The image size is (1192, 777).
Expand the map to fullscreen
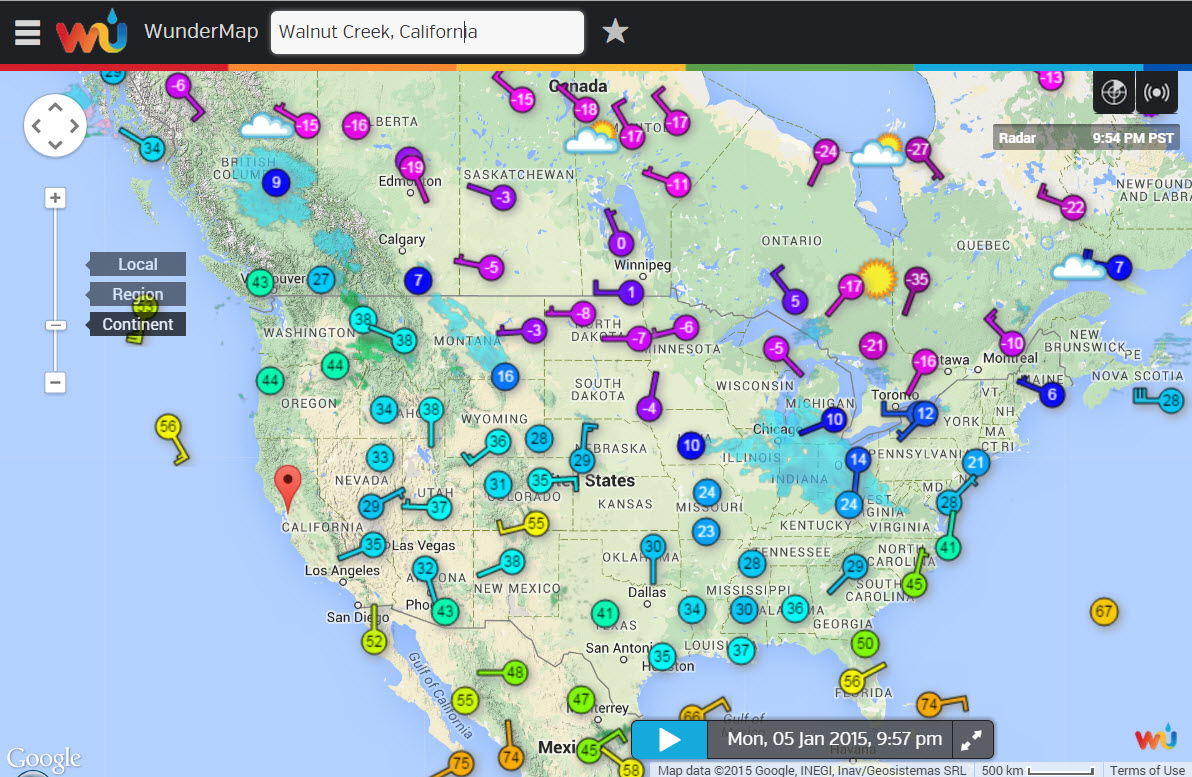click(x=972, y=740)
